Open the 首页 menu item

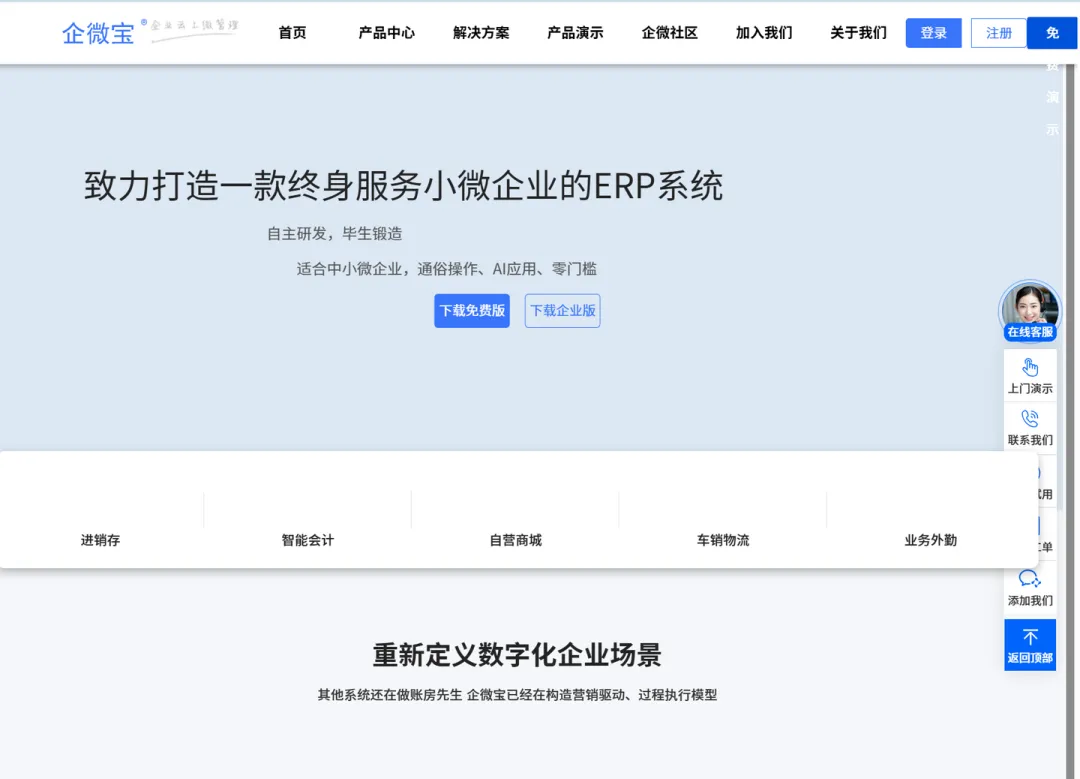[292, 32]
